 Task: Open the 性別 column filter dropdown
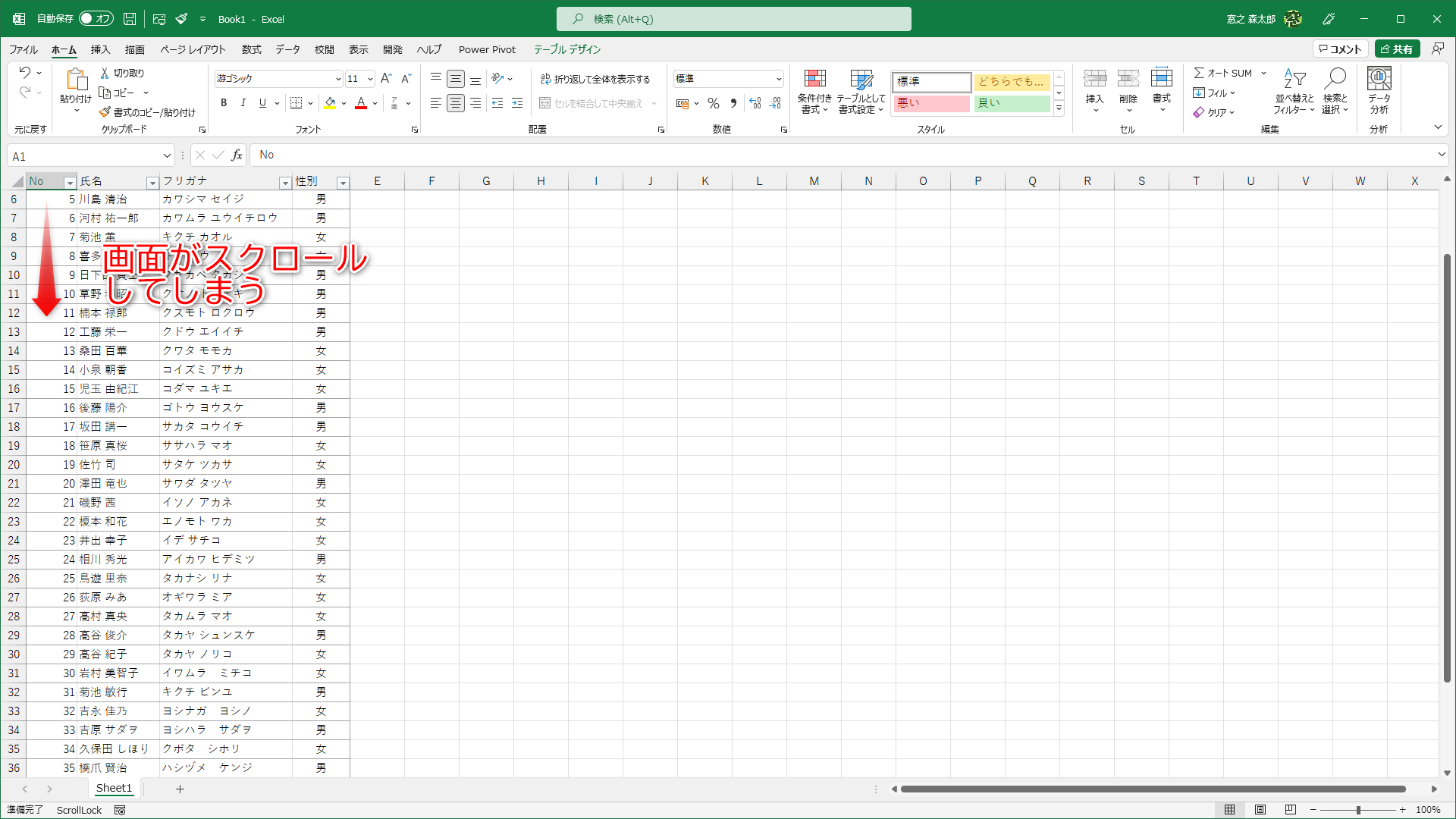[x=343, y=183]
